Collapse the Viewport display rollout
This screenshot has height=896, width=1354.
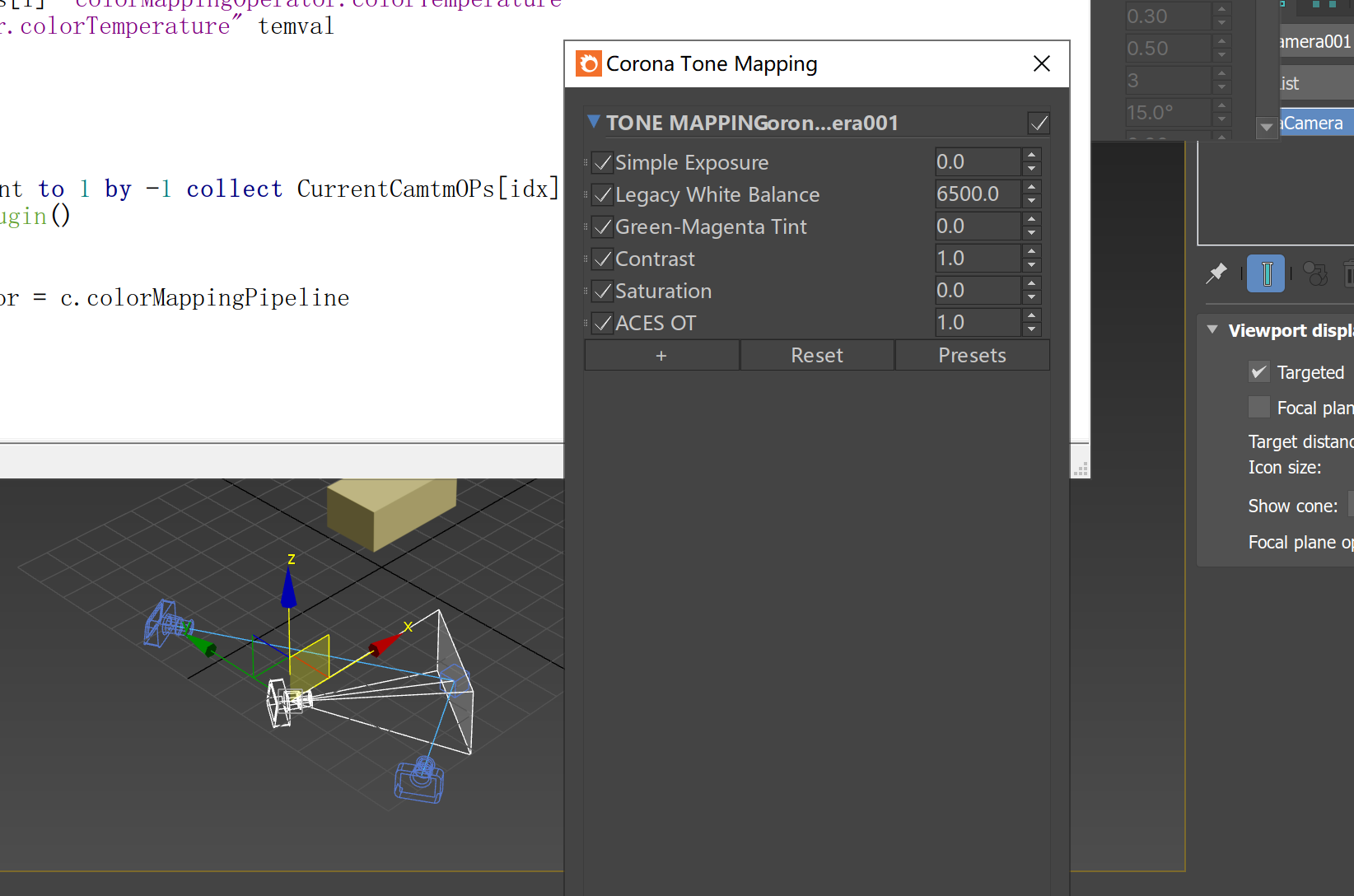pyautogui.click(x=1212, y=329)
